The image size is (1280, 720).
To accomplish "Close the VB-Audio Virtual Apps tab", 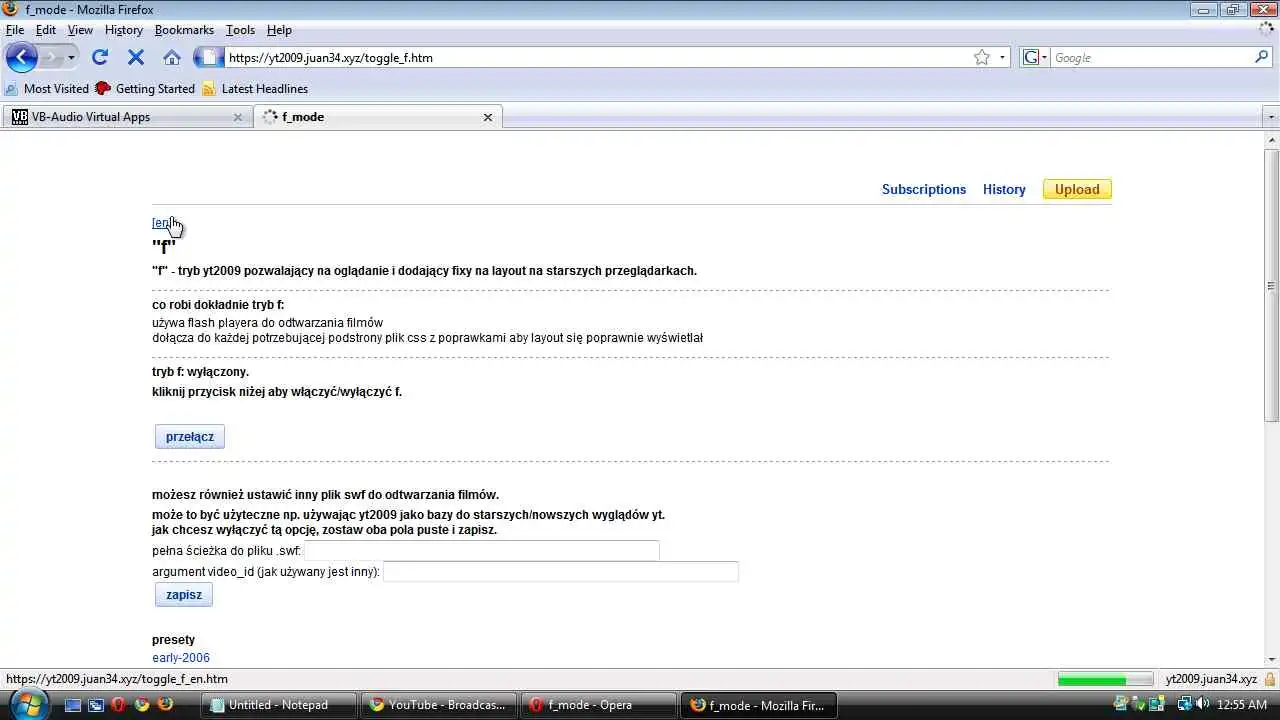I will pyautogui.click(x=238, y=117).
